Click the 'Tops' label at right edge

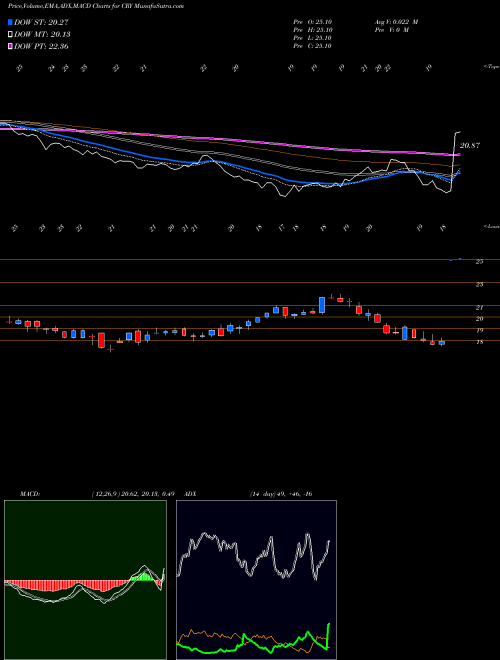(492, 67)
